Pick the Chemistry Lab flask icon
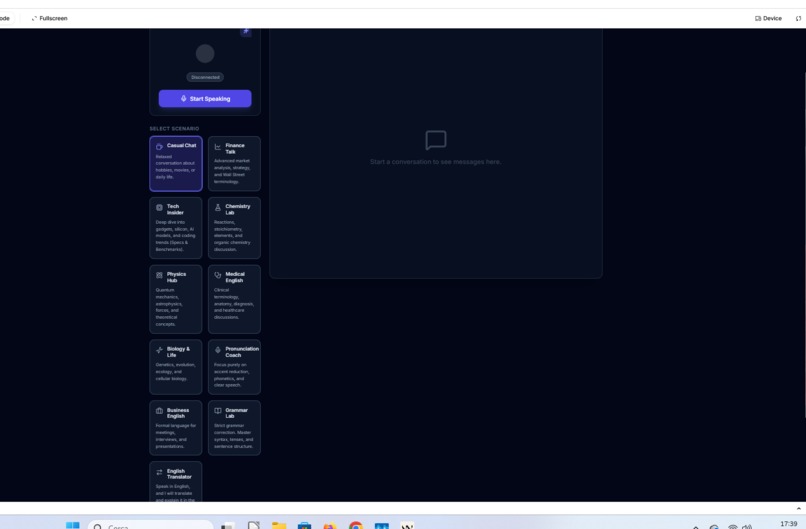This screenshot has width=806, height=529. (217, 207)
